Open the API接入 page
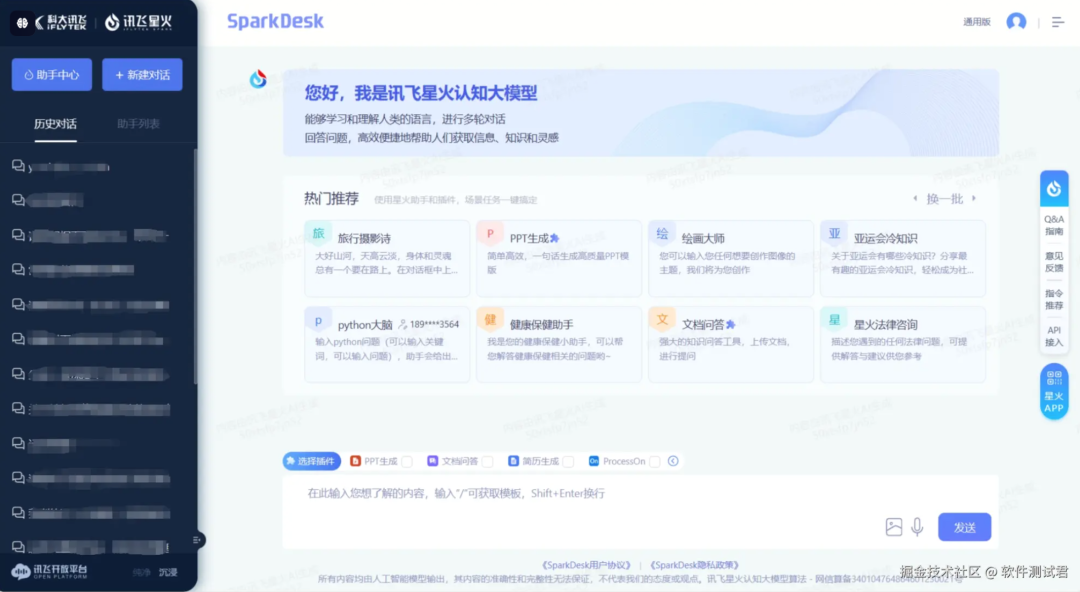 pyautogui.click(x=1054, y=336)
